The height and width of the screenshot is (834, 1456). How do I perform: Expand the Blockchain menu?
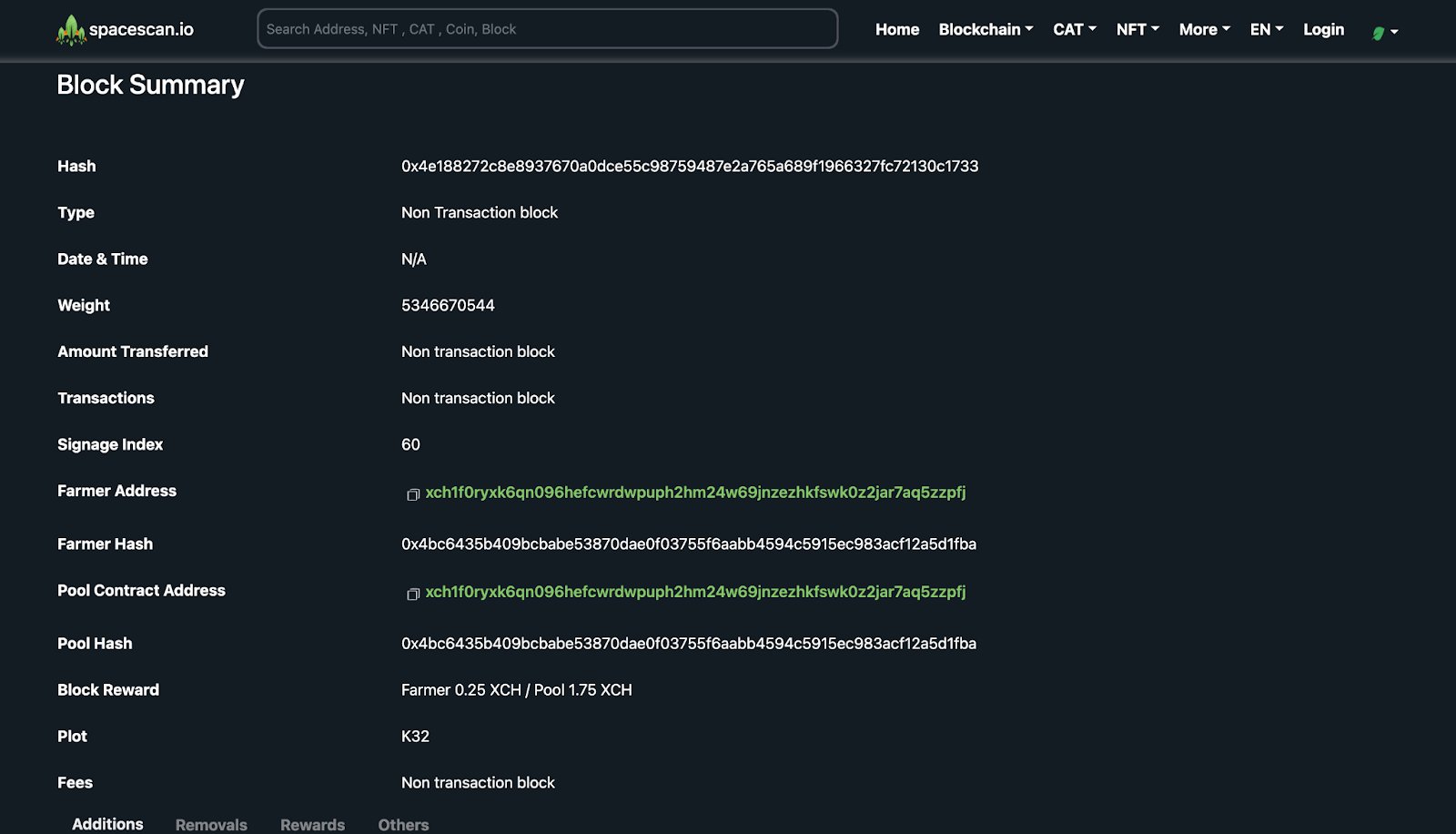(986, 29)
